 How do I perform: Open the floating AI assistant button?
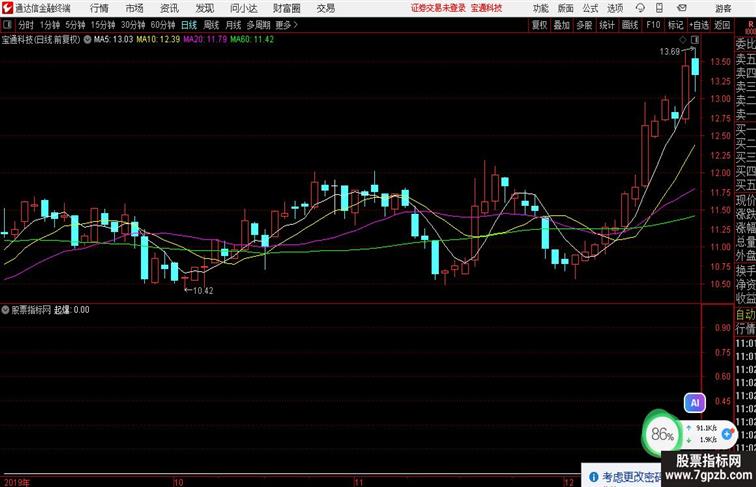click(695, 403)
